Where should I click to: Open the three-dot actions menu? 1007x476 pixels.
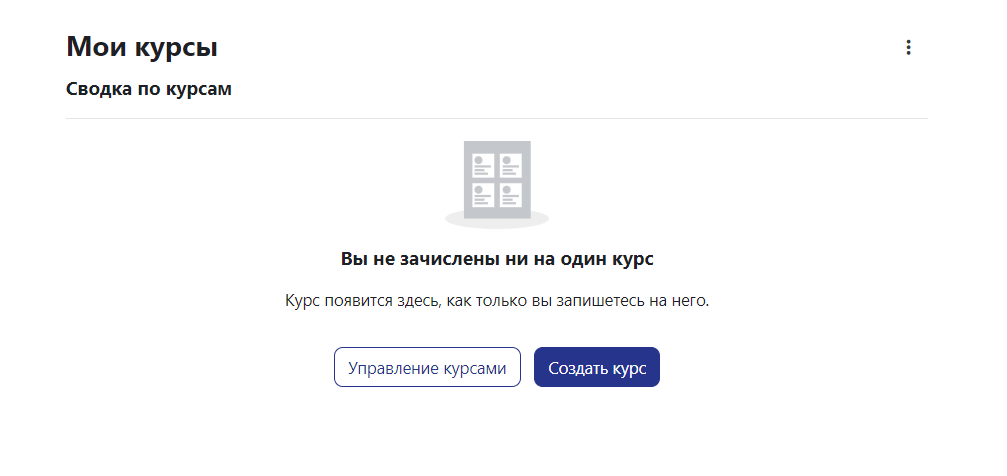(x=908, y=47)
